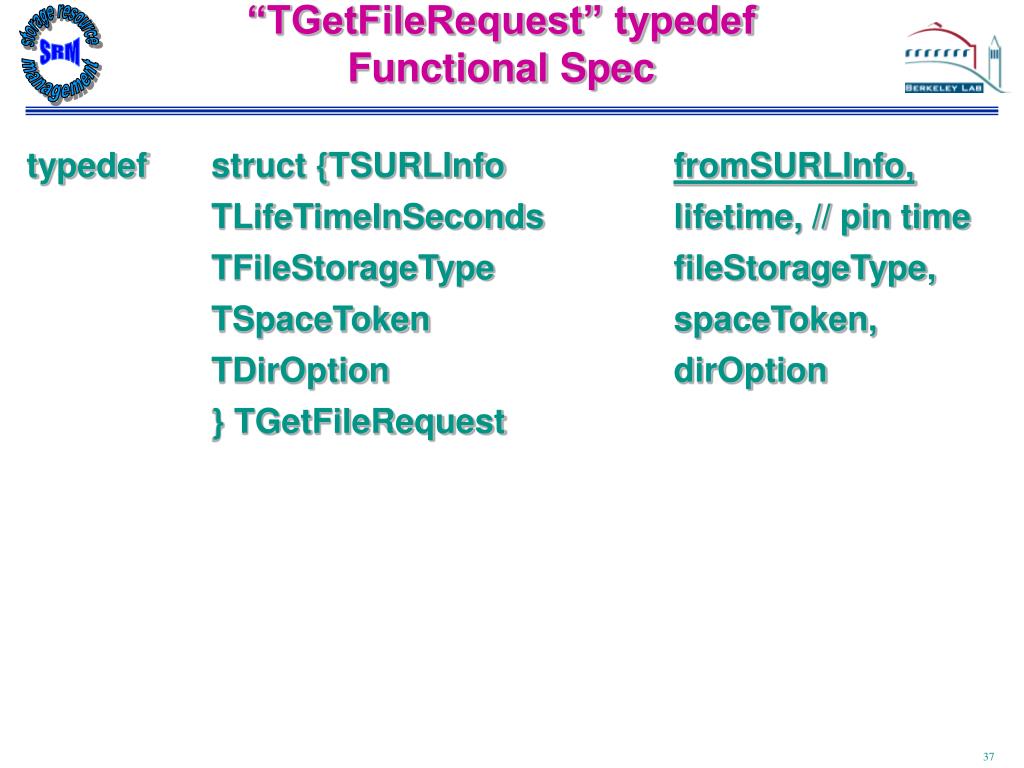1024x768 pixels.
Task: Click the TSpaceToken type name
Action: [x=321, y=320]
